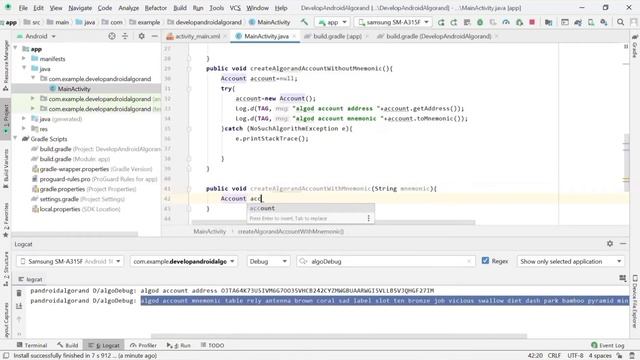This screenshot has height=360, width=640.
Task: Open the VCS menu
Action: point(235,8)
